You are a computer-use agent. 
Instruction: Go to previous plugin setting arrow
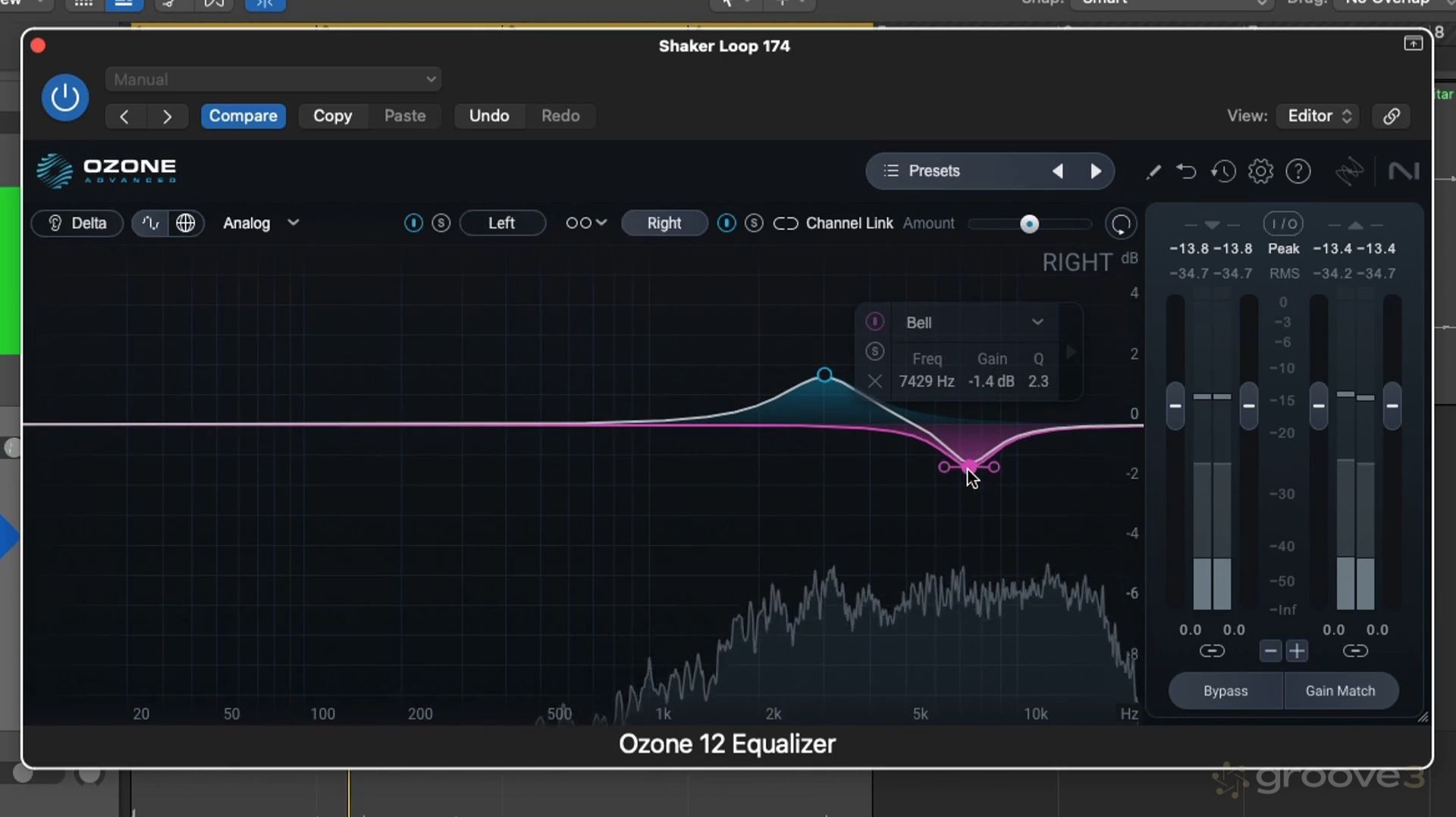click(124, 116)
